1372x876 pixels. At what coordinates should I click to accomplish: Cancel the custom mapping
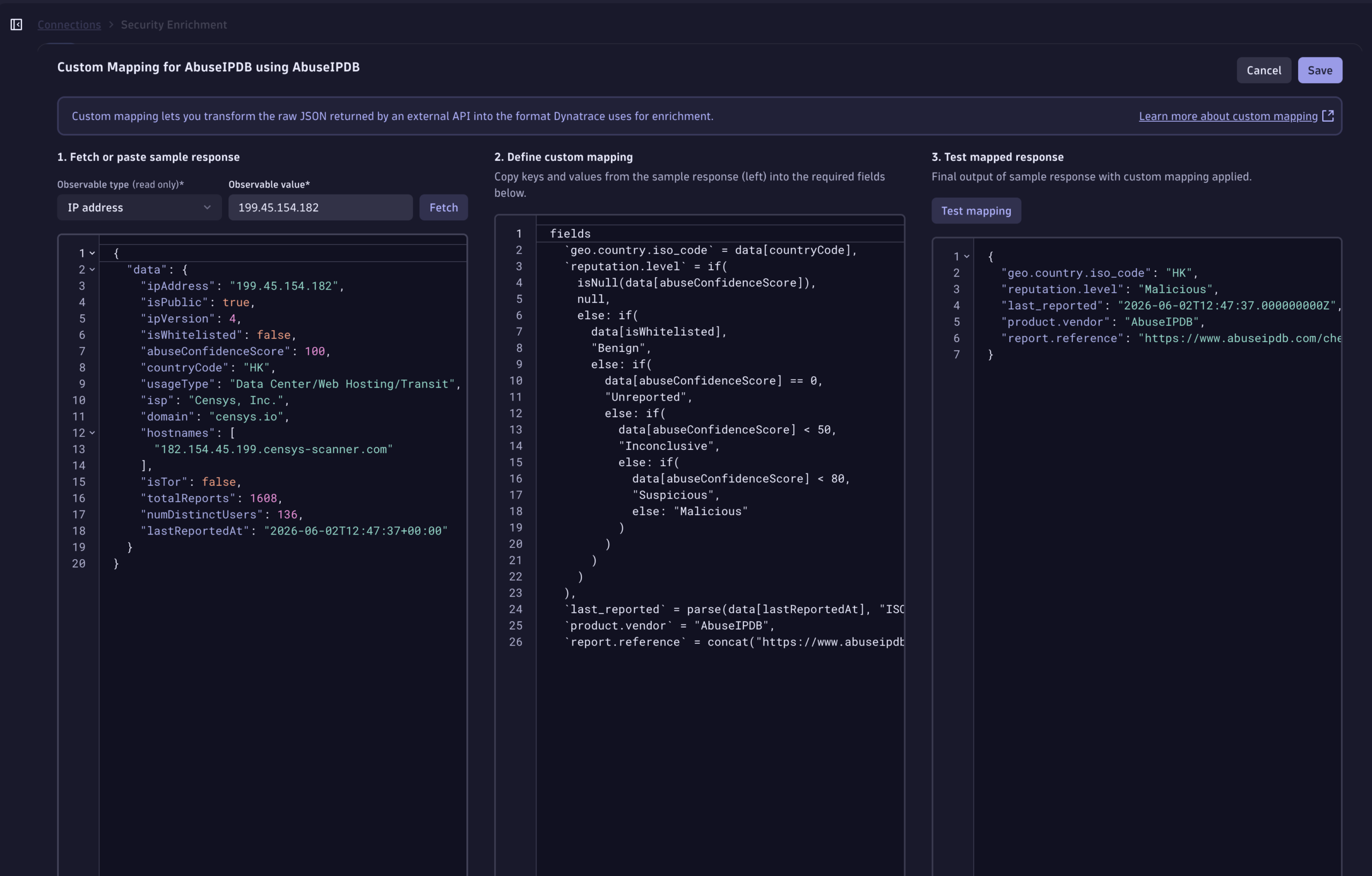1263,70
